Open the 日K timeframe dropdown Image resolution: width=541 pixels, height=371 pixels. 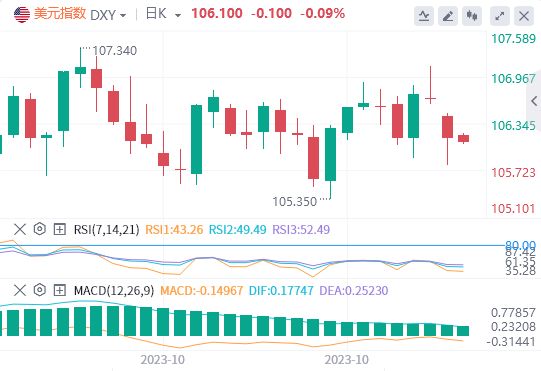(164, 14)
